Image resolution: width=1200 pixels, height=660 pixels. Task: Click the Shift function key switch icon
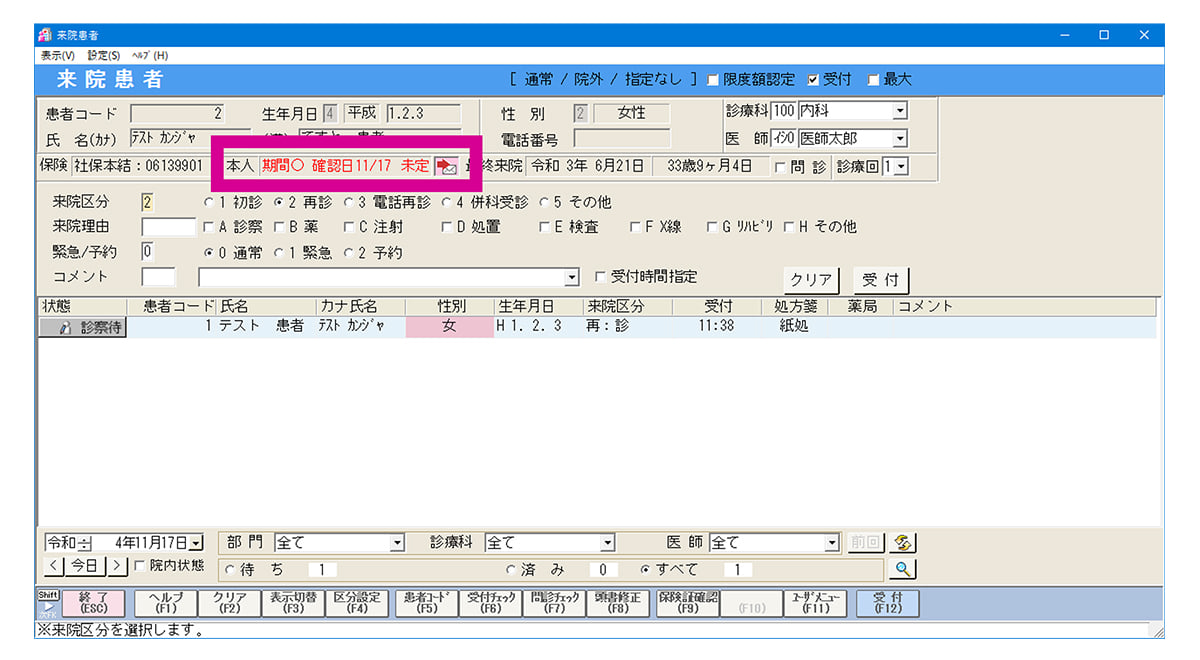pyautogui.click(x=48, y=603)
